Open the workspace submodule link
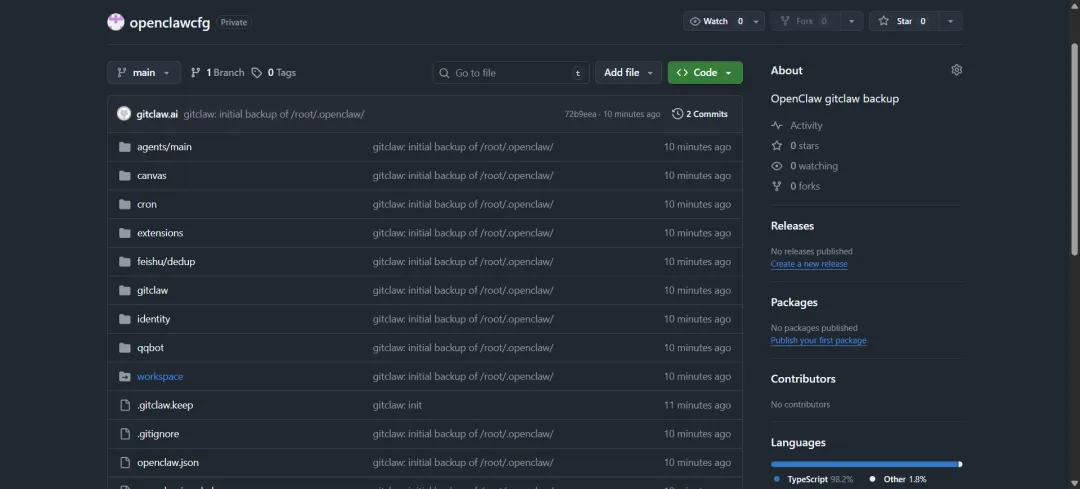This screenshot has width=1080, height=489. [160, 377]
